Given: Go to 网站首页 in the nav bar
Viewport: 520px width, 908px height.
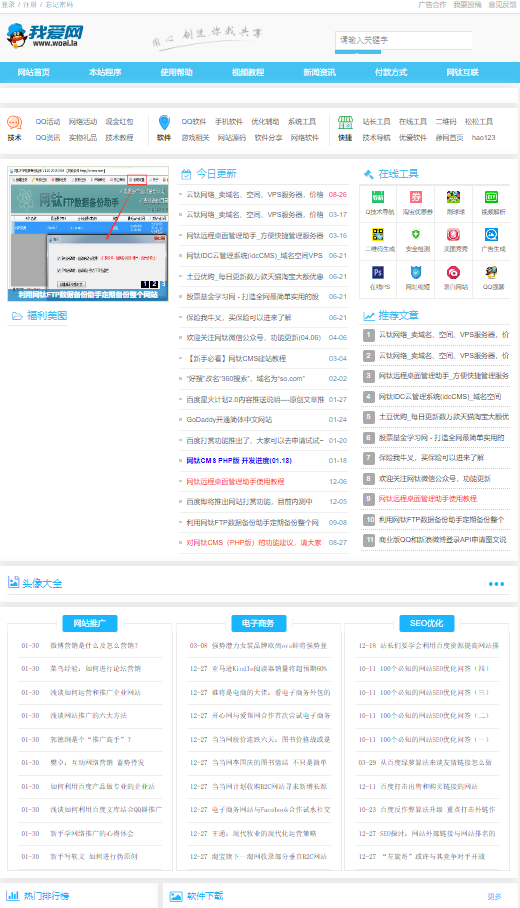Looking at the screenshot, I should tap(34, 72).
